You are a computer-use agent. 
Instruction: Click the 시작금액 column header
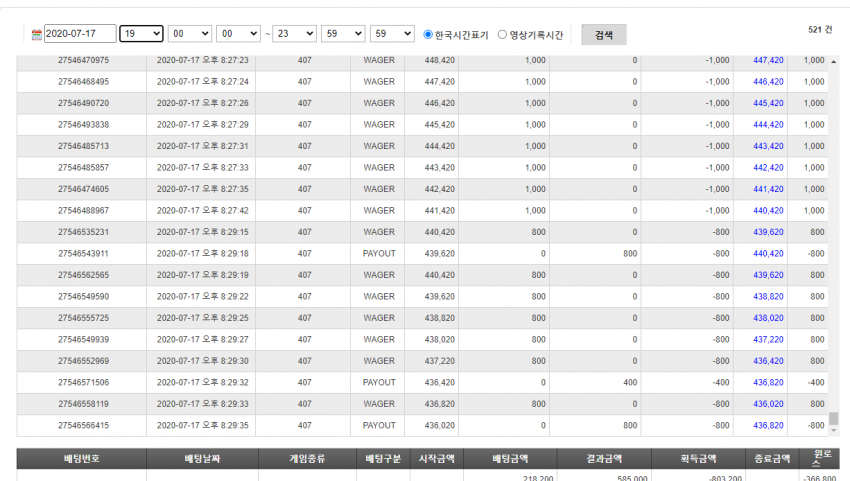tap(436, 459)
